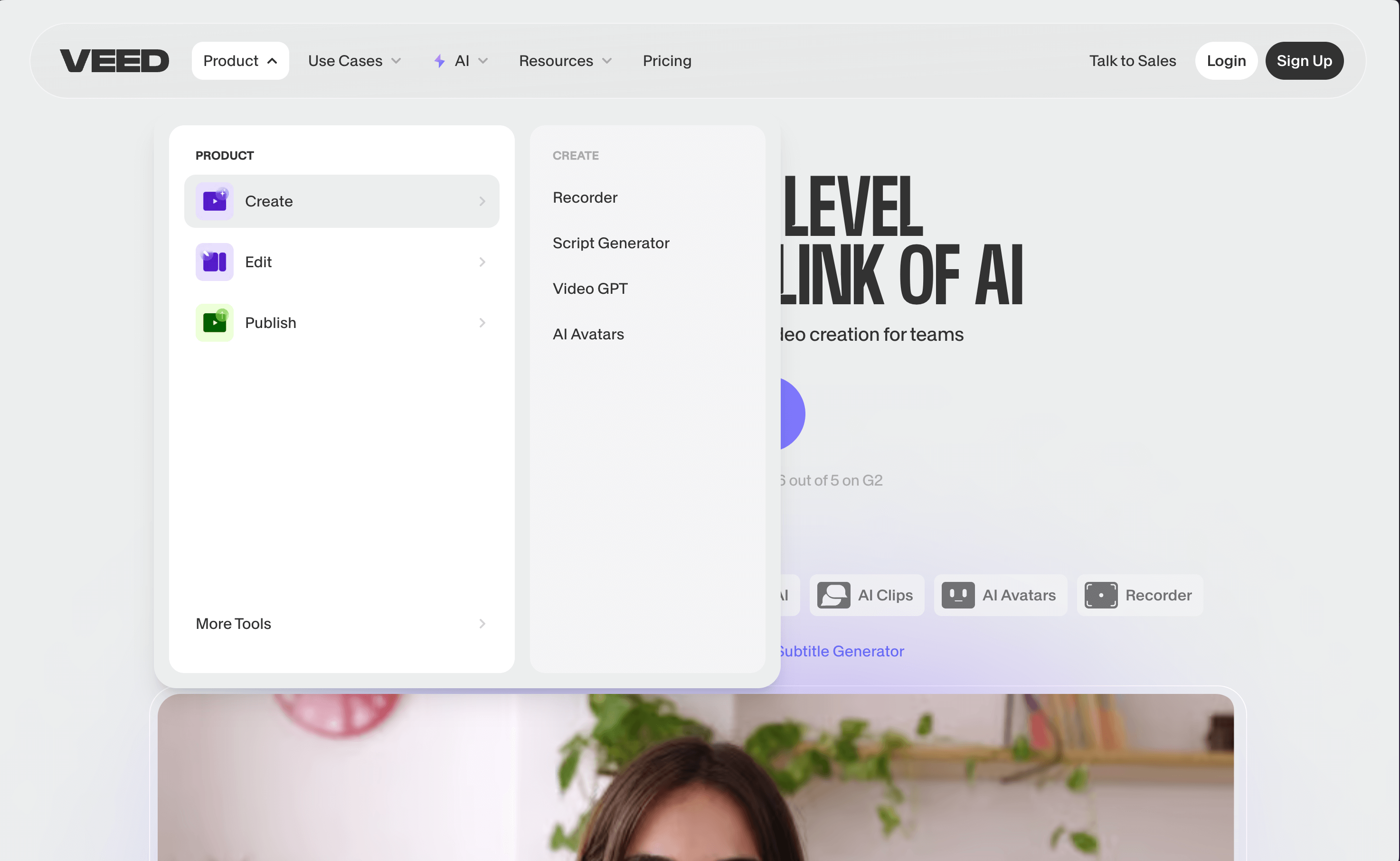
Task: Click the Login button
Action: 1226,61
